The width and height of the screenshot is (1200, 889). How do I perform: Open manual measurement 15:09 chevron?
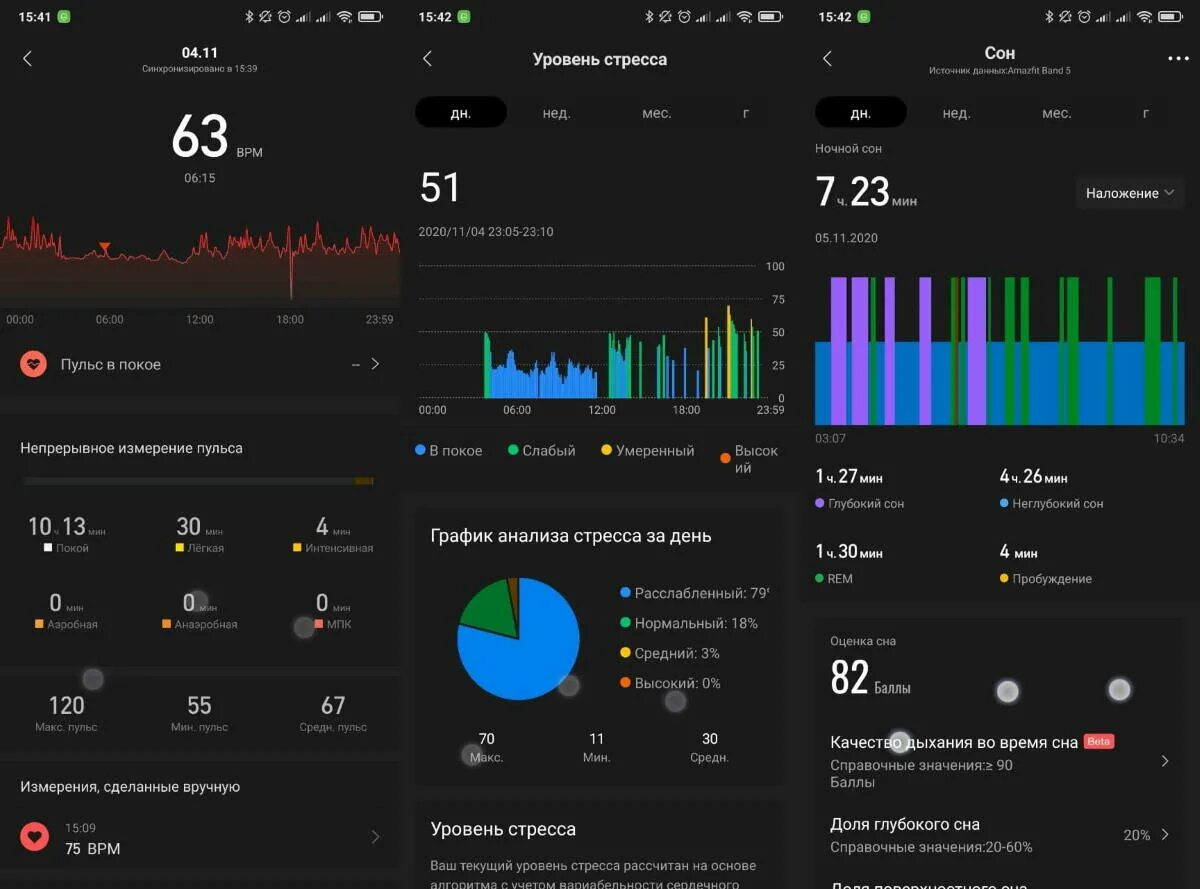click(376, 837)
